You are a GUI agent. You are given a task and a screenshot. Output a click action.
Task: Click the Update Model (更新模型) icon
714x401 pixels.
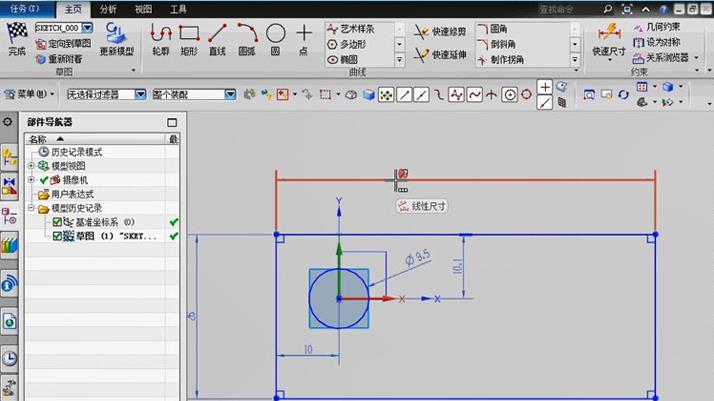(x=116, y=35)
